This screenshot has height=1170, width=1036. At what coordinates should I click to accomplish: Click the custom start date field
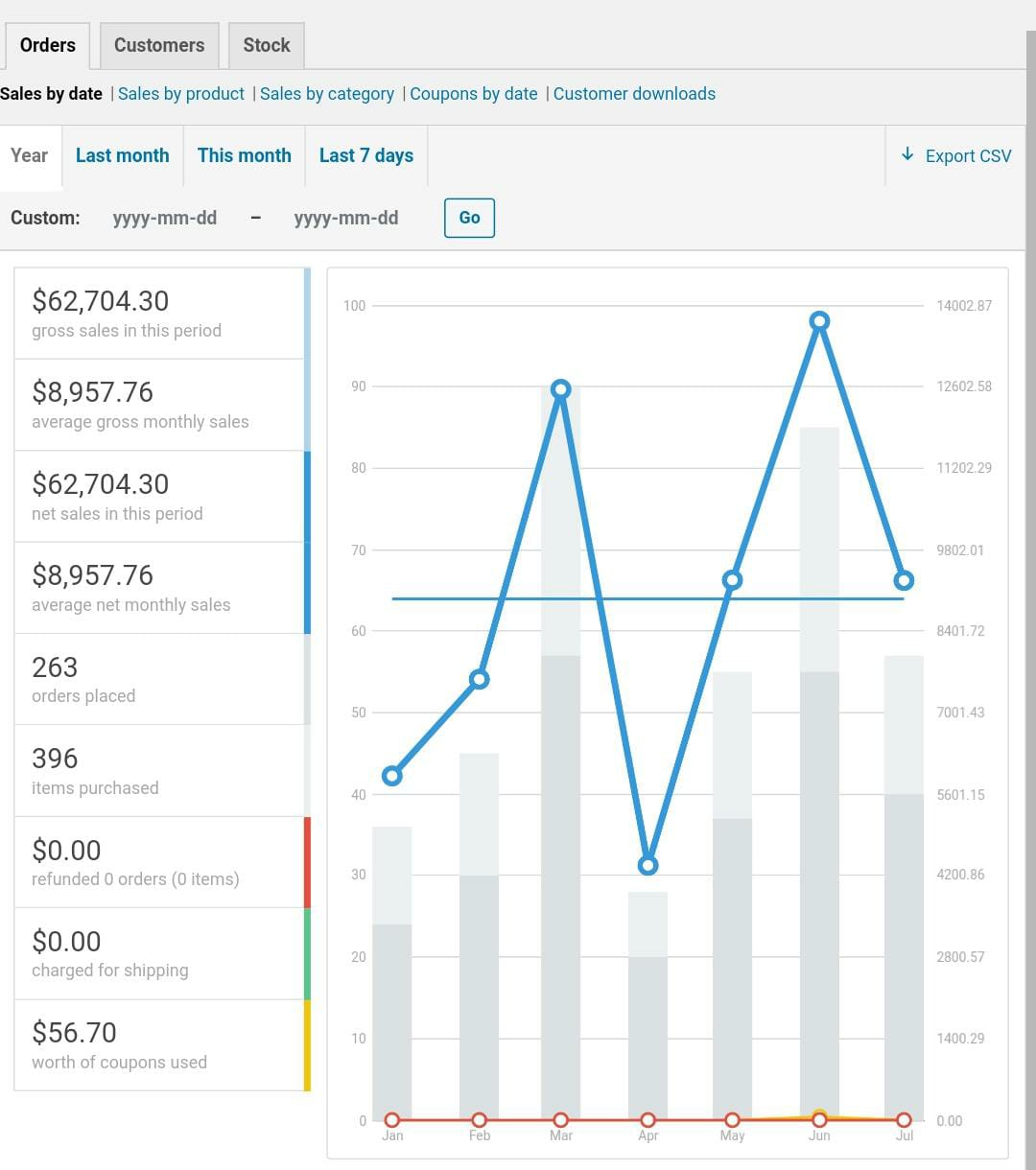click(165, 218)
